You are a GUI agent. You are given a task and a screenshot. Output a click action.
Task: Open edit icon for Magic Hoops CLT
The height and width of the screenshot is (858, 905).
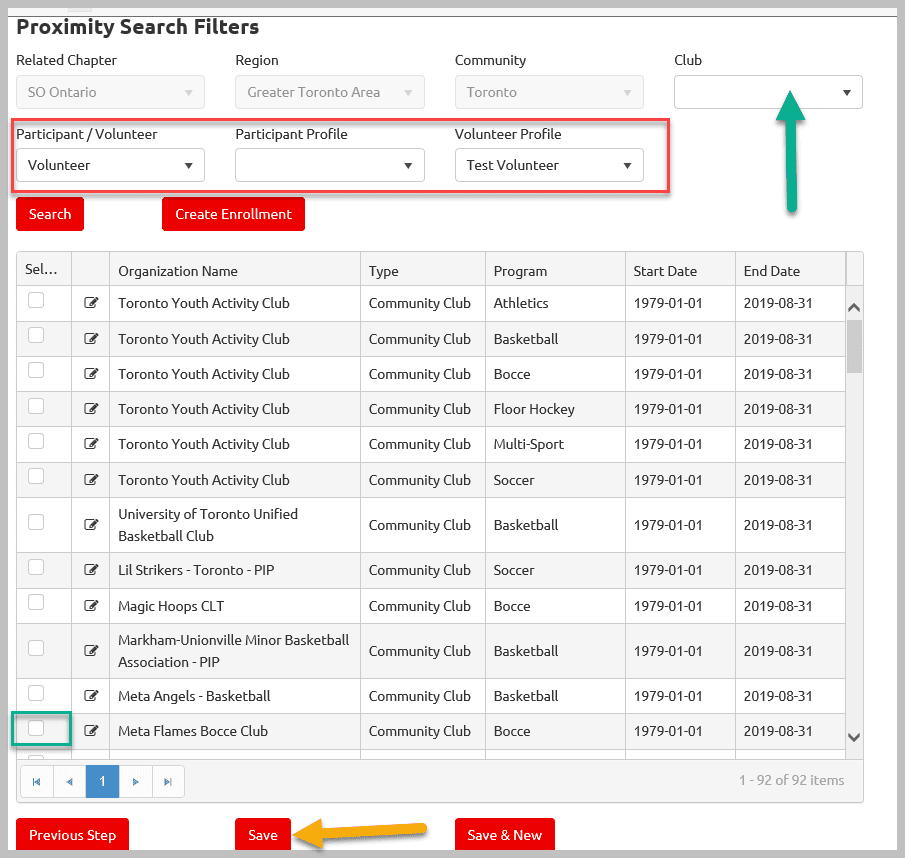point(91,605)
